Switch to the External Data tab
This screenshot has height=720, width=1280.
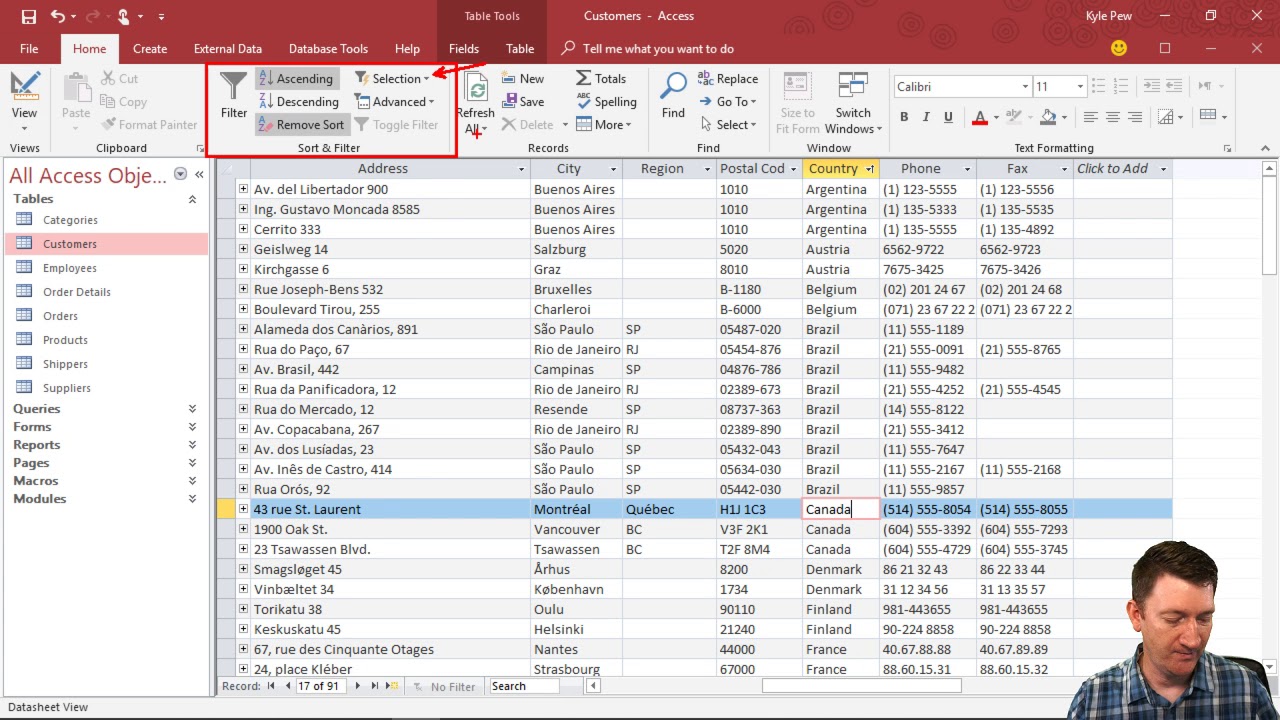(228, 48)
